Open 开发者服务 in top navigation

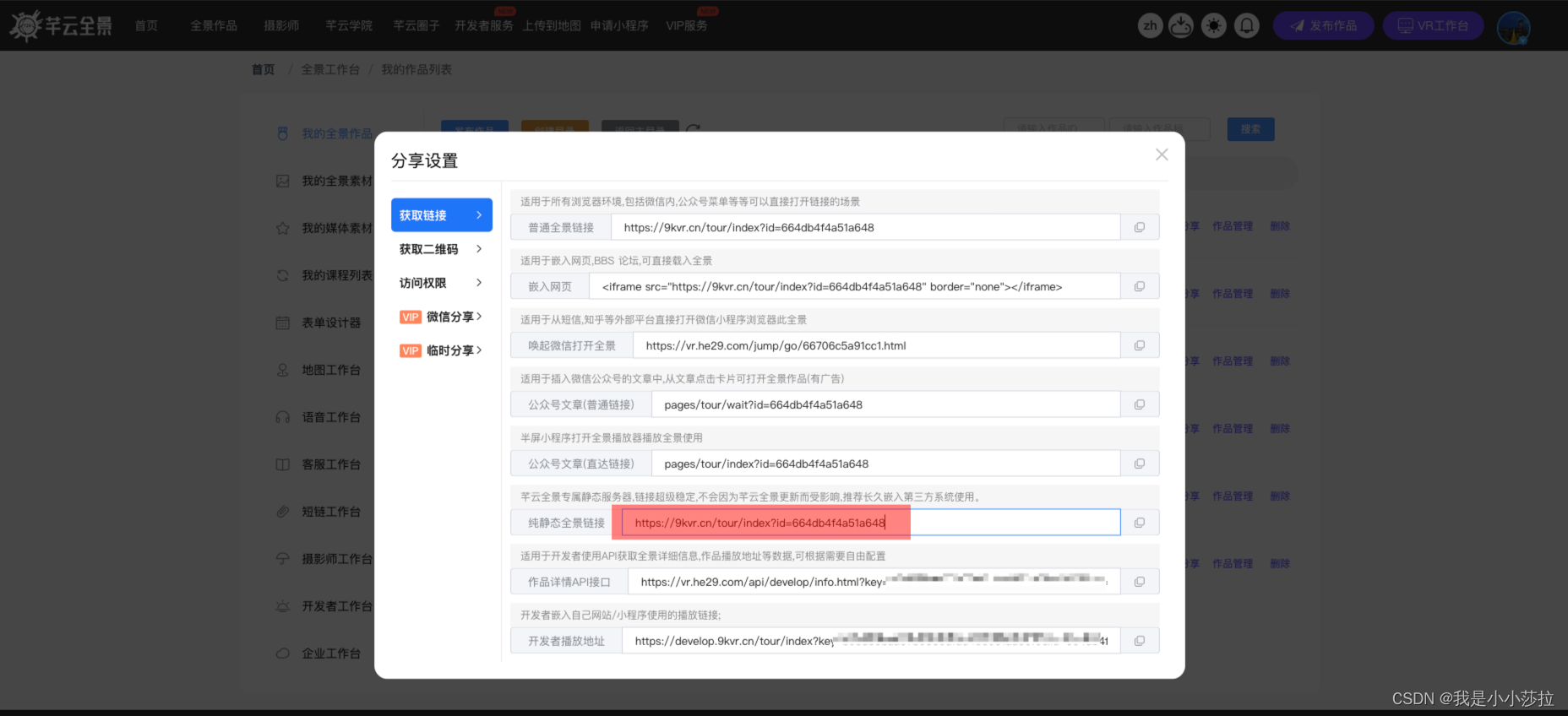click(x=484, y=25)
